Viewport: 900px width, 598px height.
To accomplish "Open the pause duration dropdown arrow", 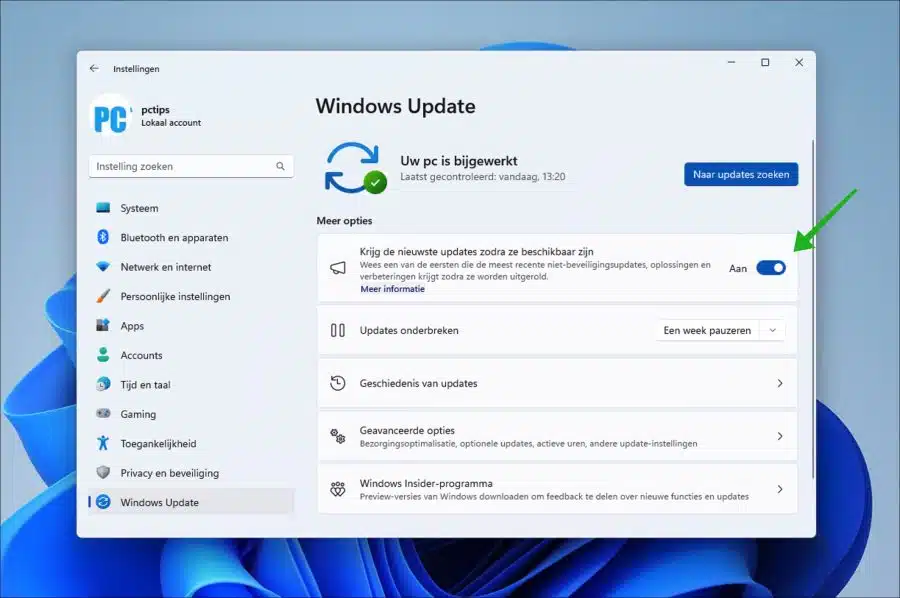I will (x=773, y=330).
